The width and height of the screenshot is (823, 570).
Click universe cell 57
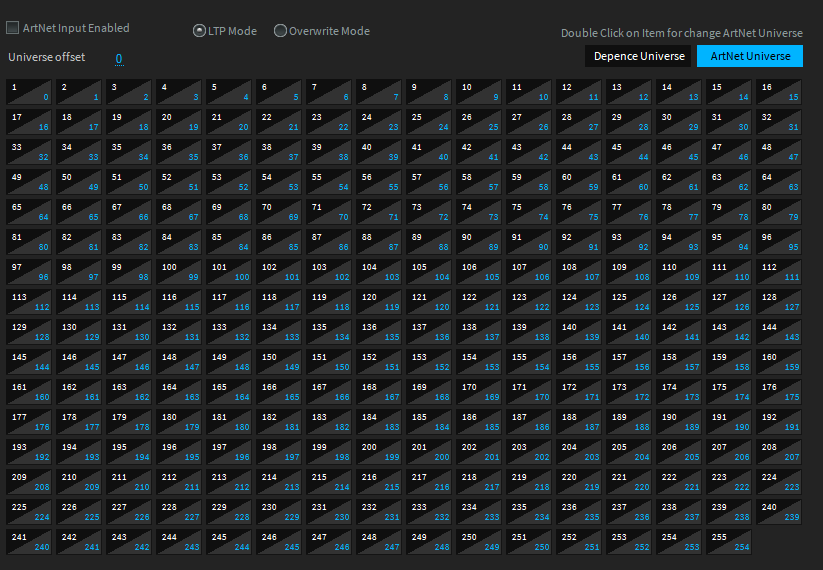[x=429, y=182]
